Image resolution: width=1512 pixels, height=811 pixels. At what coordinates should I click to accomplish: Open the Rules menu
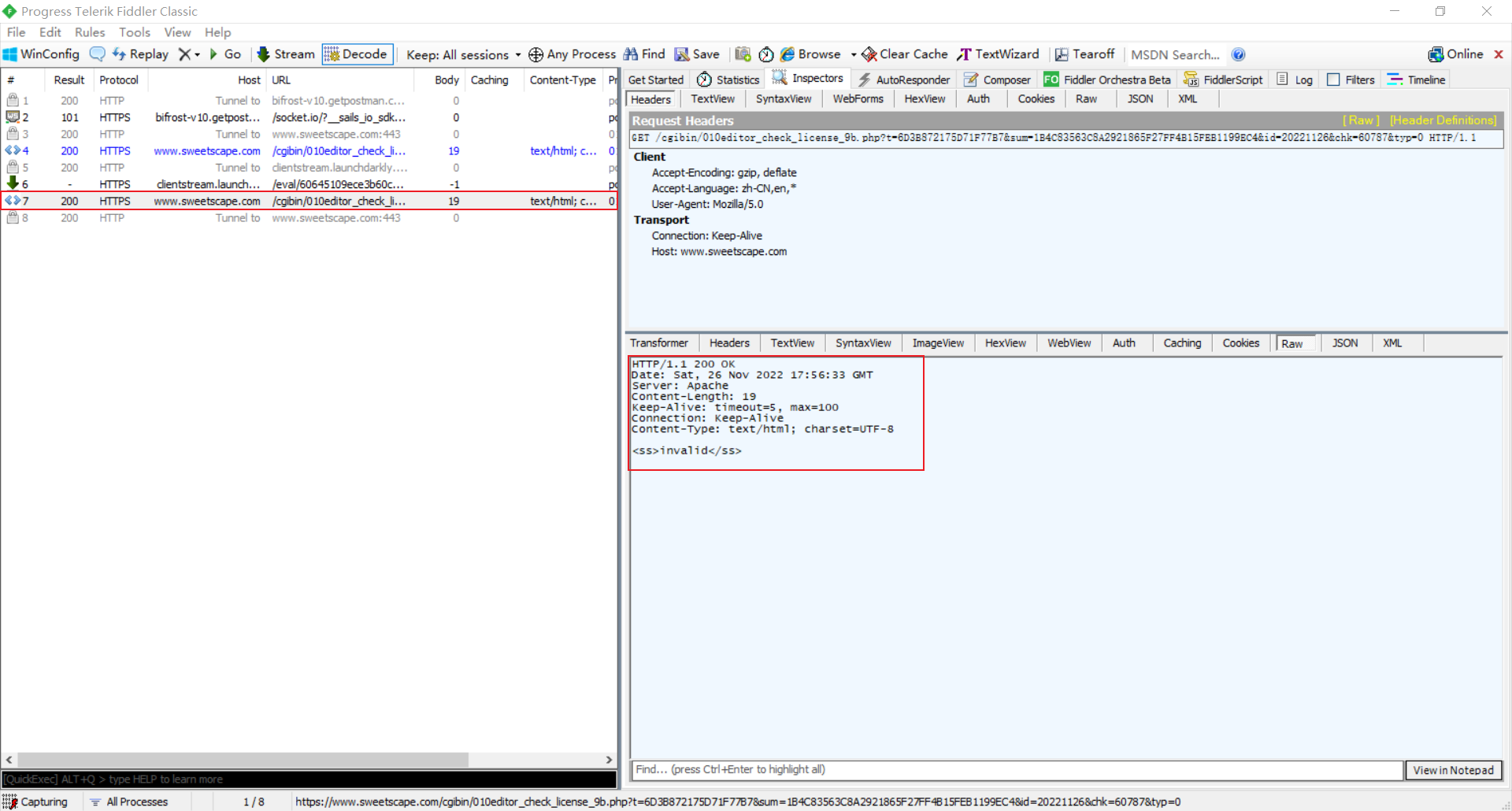coord(90,32)
